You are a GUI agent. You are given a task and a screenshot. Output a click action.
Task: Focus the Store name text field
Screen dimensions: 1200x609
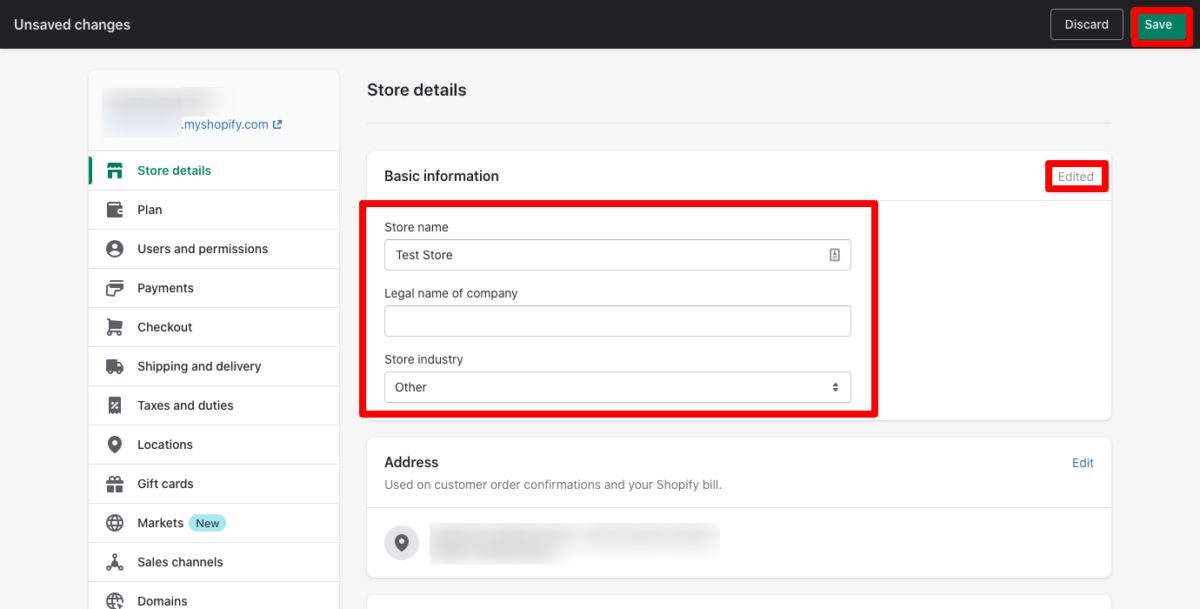(x=605, y=255)
